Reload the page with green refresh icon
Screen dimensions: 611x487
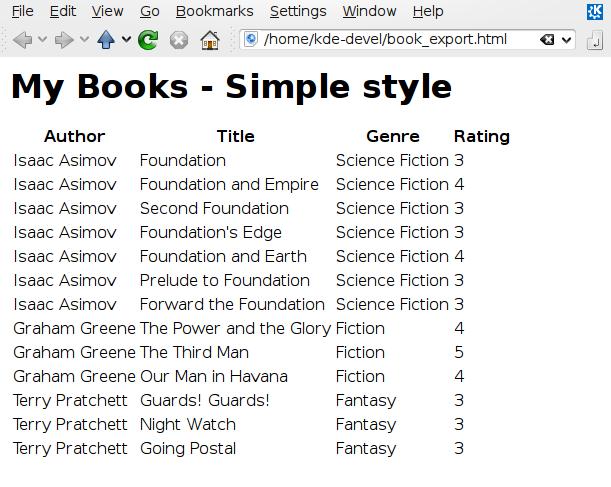point(148,40)
